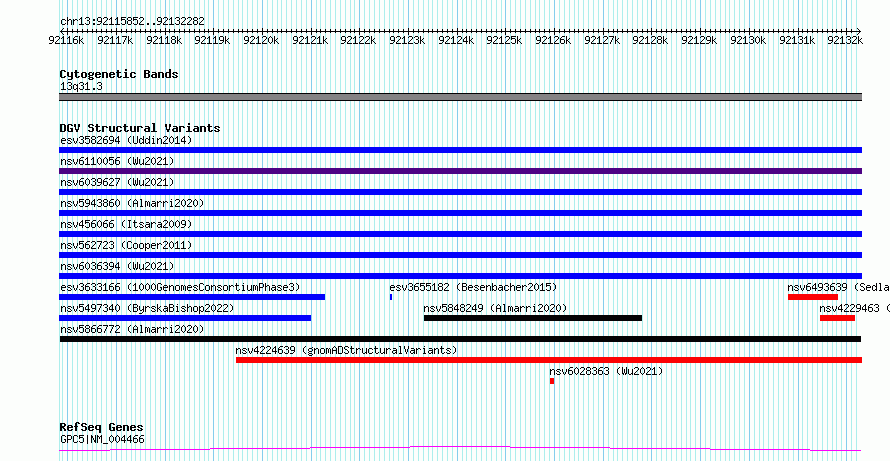Click the 92118k ruler label

pyautogui.click(x=164, y=40)
